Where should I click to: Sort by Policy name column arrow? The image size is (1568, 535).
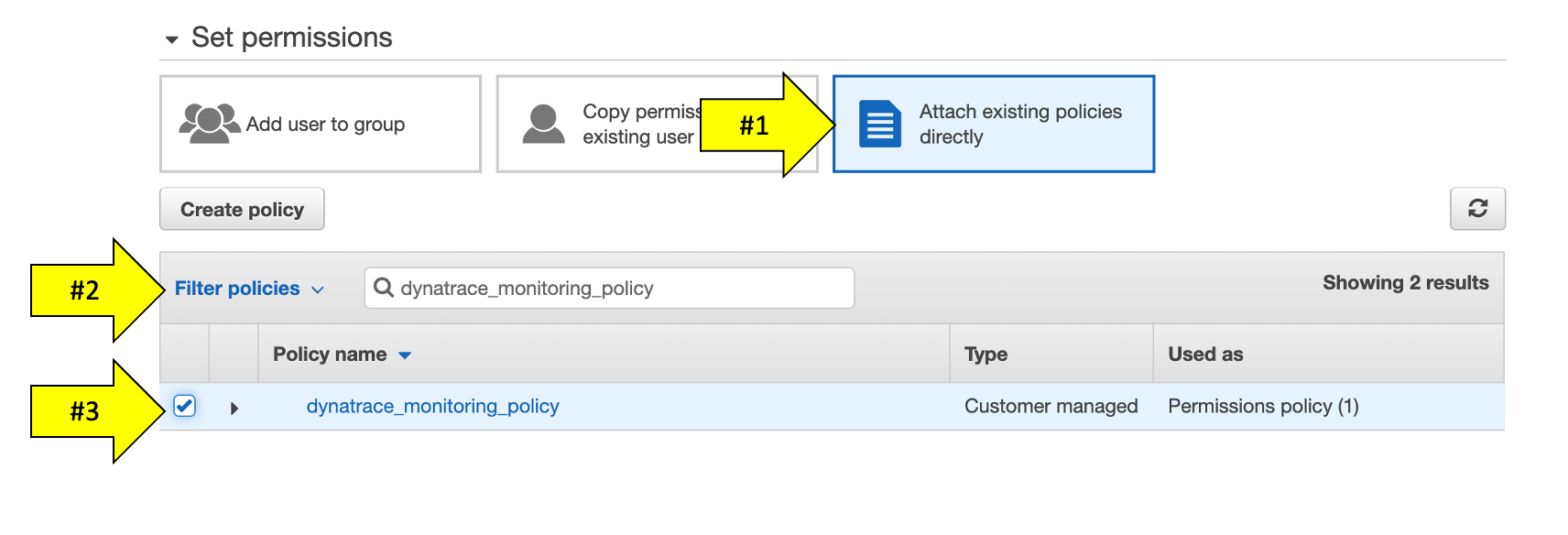pyautogui.click(x=405, y=355)
